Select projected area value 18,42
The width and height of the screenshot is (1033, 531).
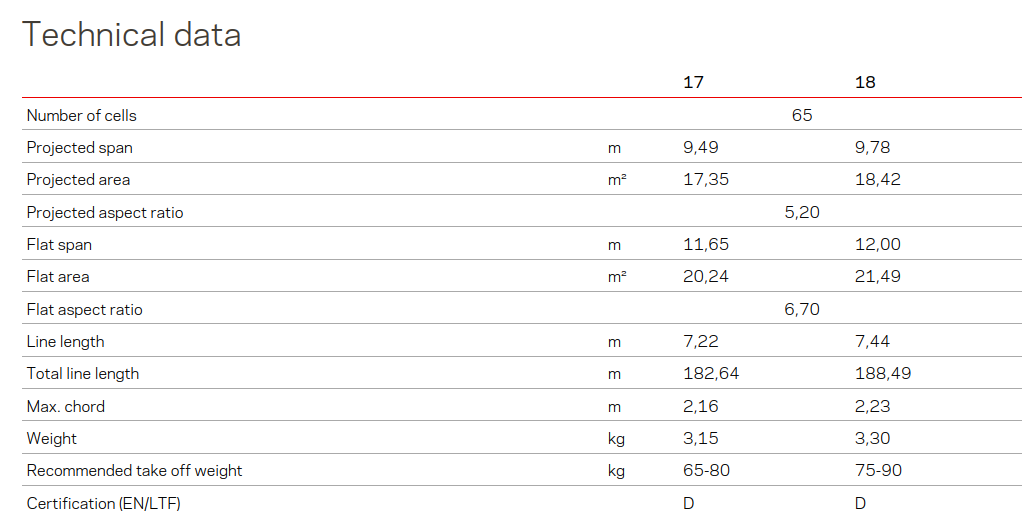click(877, 180)
